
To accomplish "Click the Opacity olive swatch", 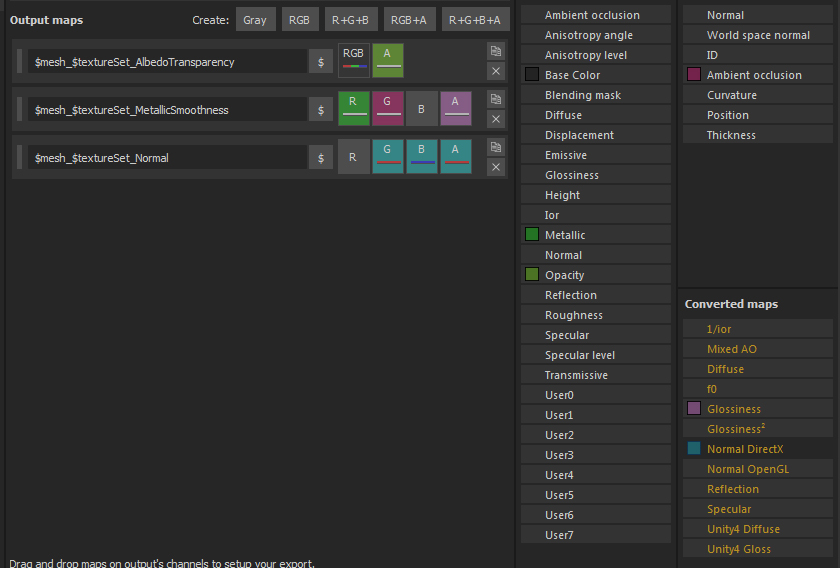I will pos(532,274).
